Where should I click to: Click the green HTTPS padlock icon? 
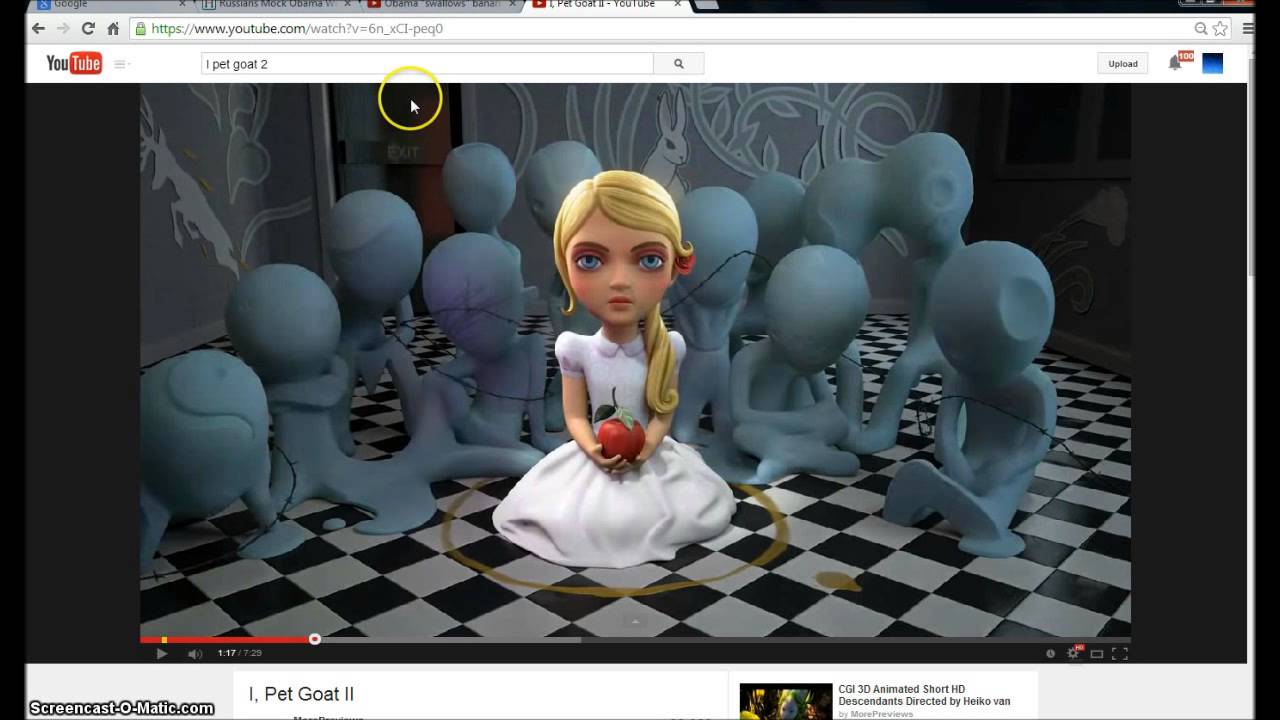(141, 29)
